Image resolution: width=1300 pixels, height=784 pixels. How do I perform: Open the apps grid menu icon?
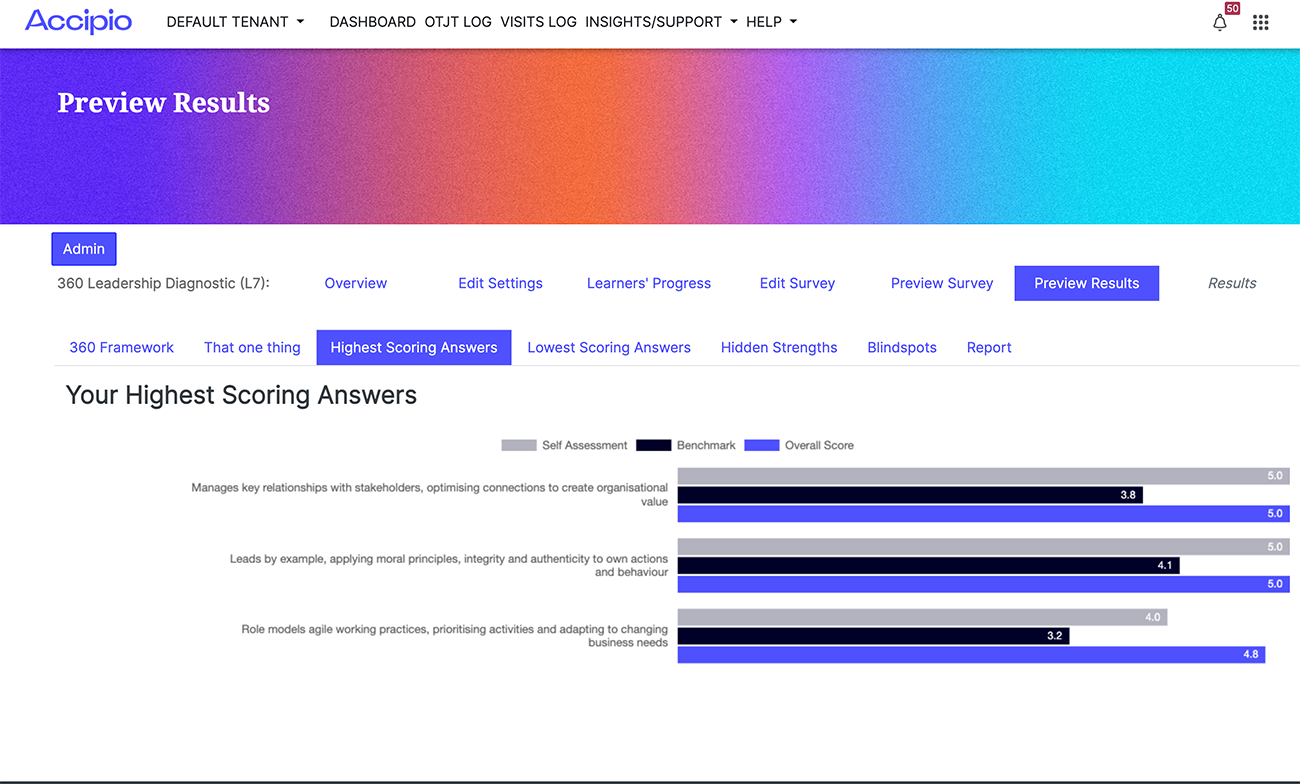(x=1260, y=23)
